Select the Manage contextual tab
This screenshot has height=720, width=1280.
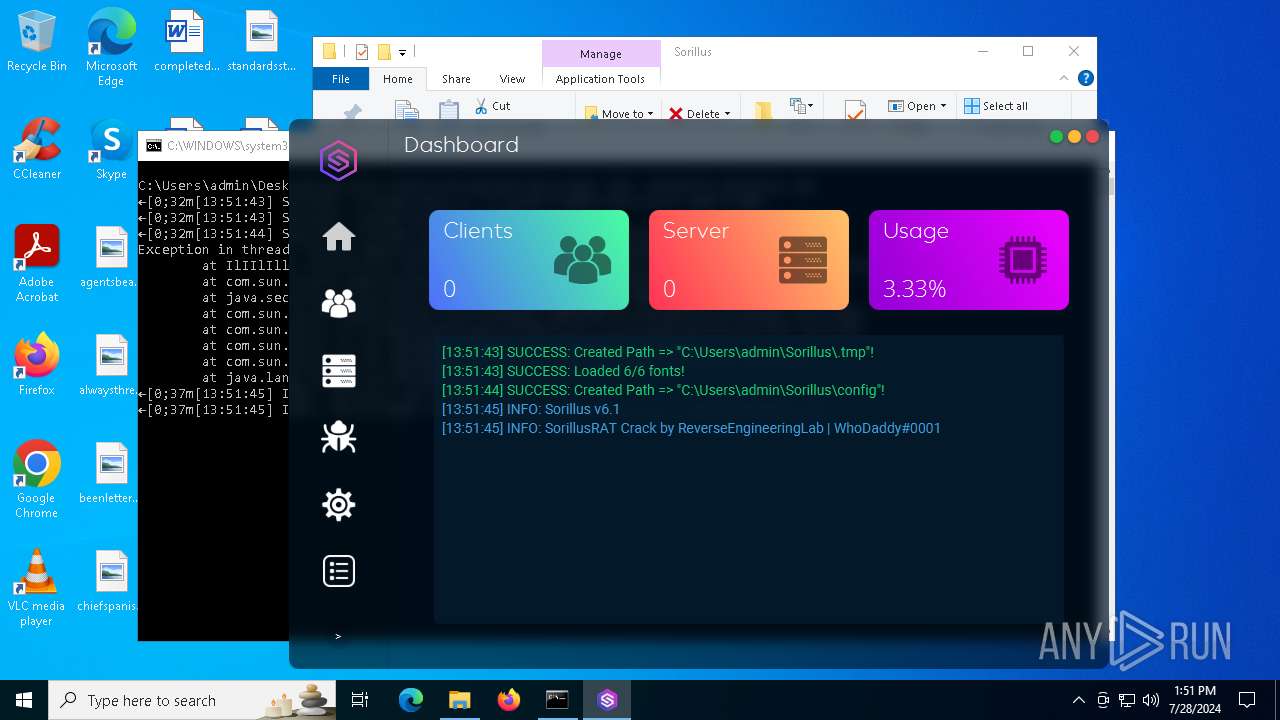click(x=600, y=54)
